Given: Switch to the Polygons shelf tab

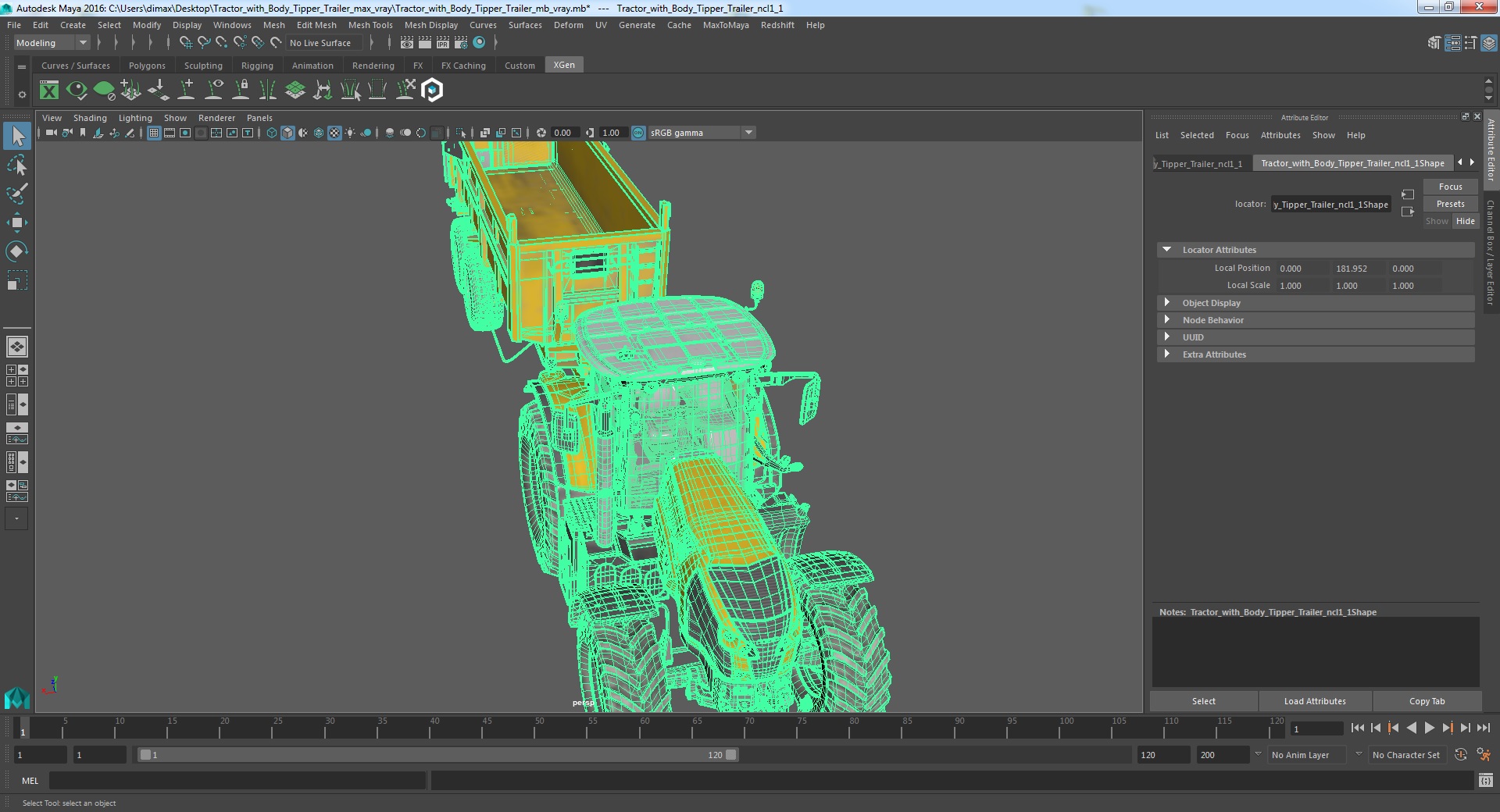Looking at the screenshot, I should pyautogui.click(x=147, y=66).
